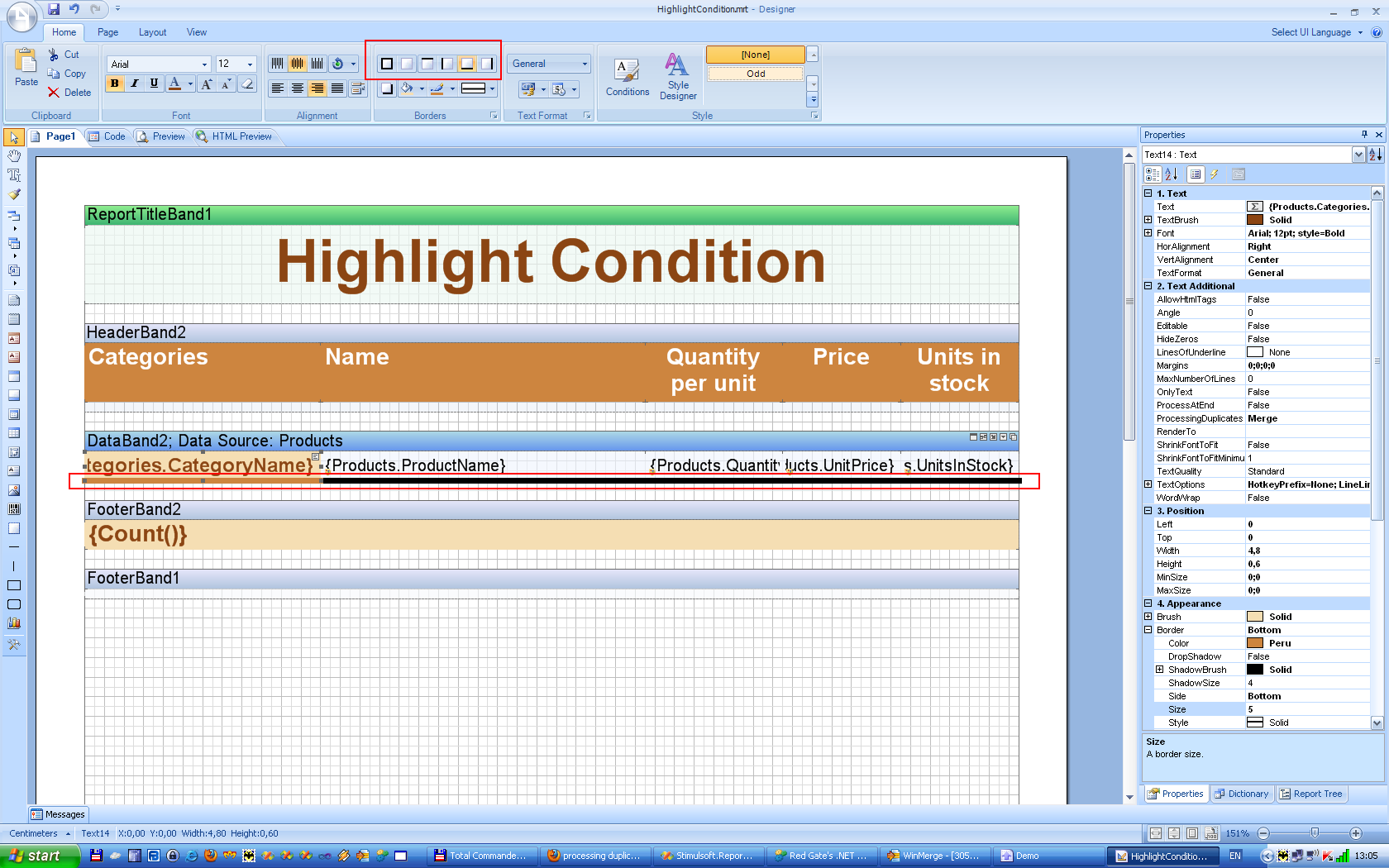Expand the TextBrush property

[x=1148, y=220]
